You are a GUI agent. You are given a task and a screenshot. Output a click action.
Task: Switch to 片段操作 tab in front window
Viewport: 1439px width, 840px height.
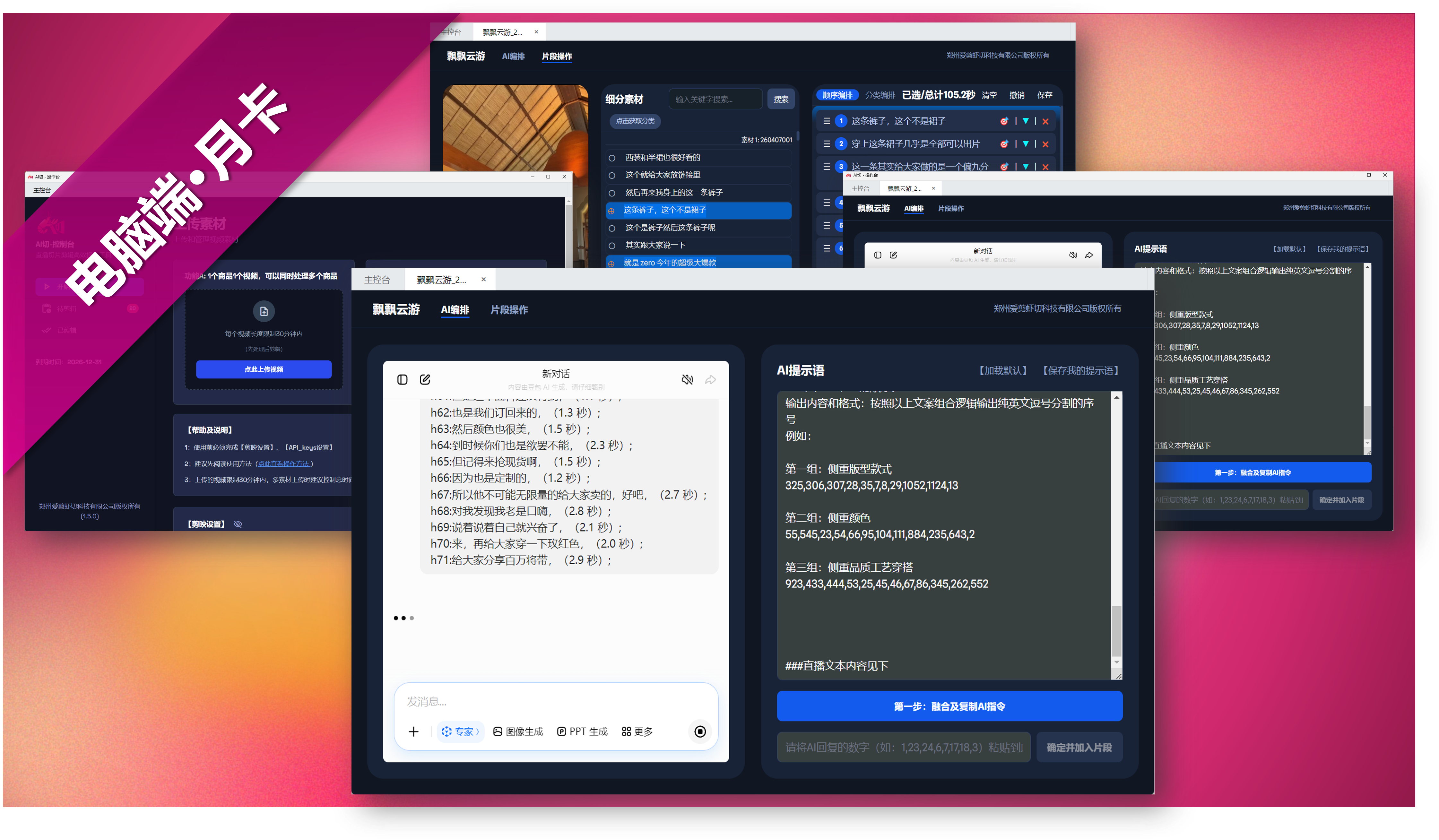[509, 309]
